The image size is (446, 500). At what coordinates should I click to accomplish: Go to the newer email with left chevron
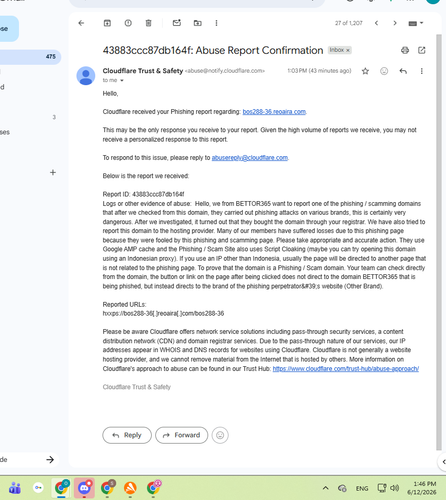click(x=377, y=23)
